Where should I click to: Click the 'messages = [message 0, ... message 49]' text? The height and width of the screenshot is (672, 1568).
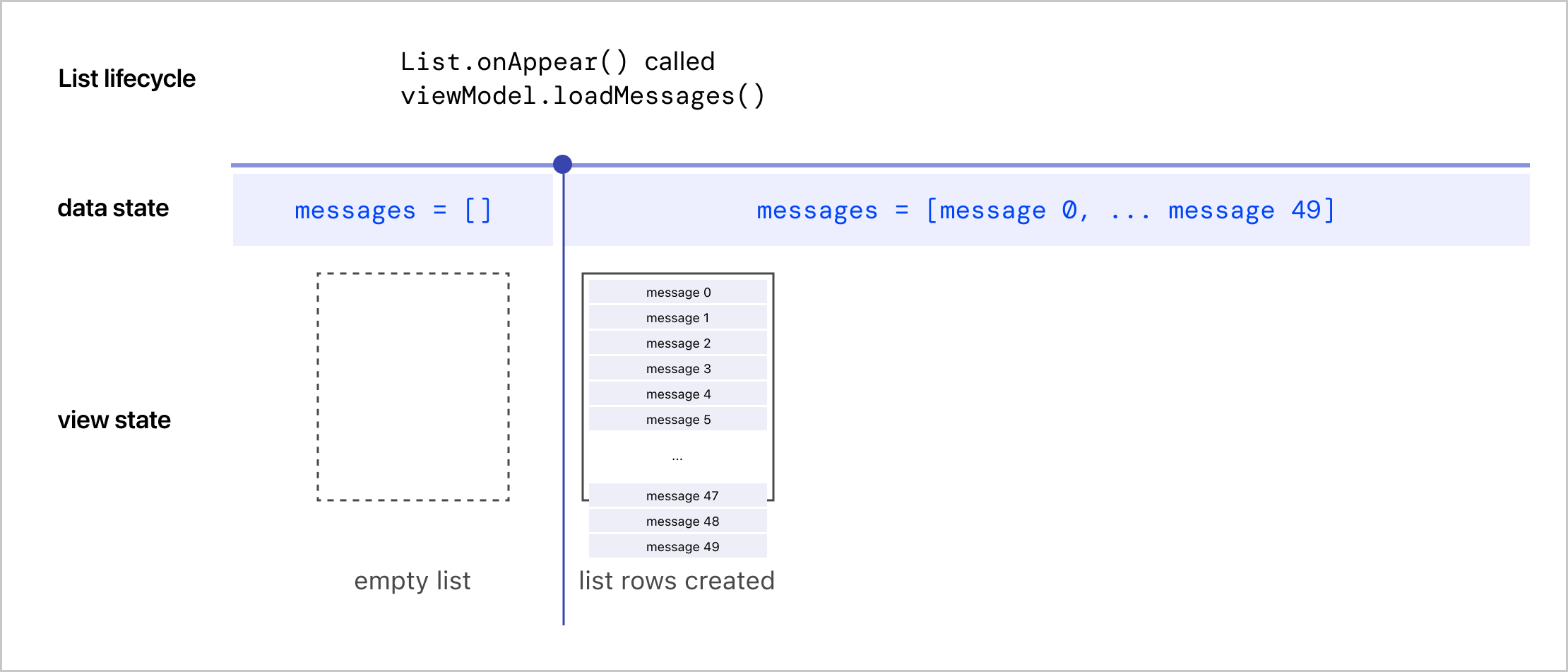coord(1046,211)
